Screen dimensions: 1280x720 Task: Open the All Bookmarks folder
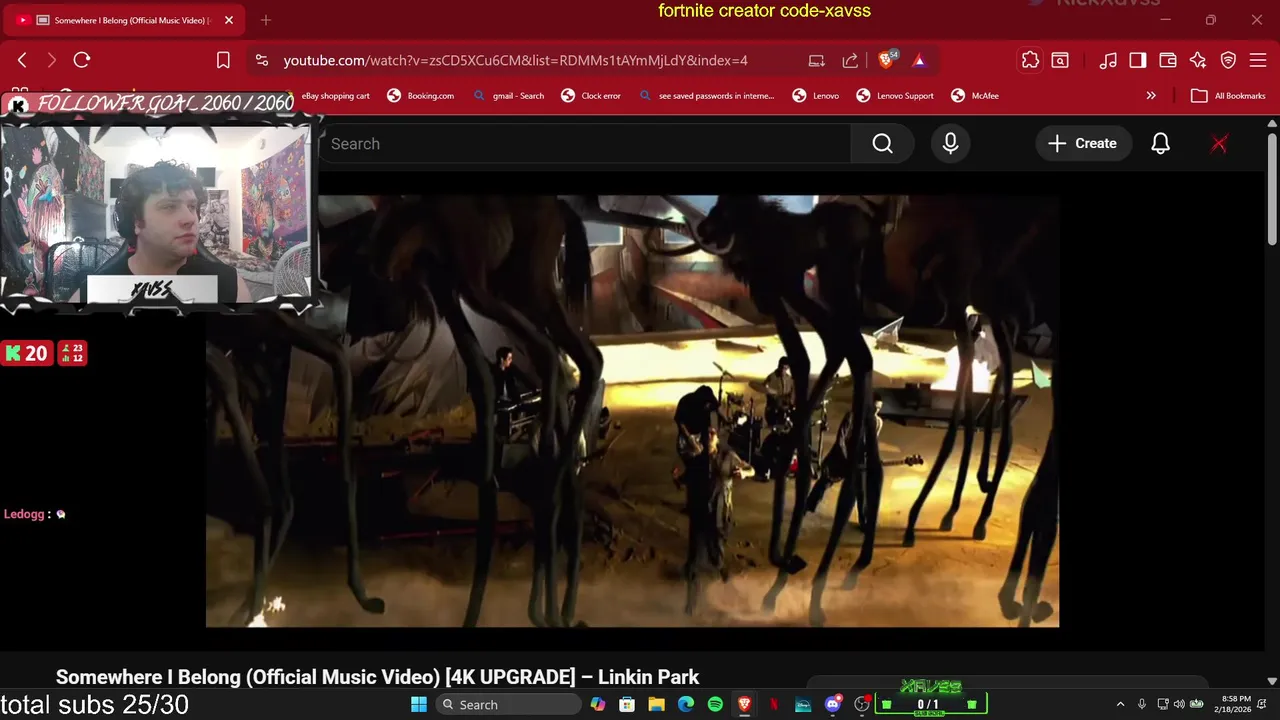(x=1229, y=96)
